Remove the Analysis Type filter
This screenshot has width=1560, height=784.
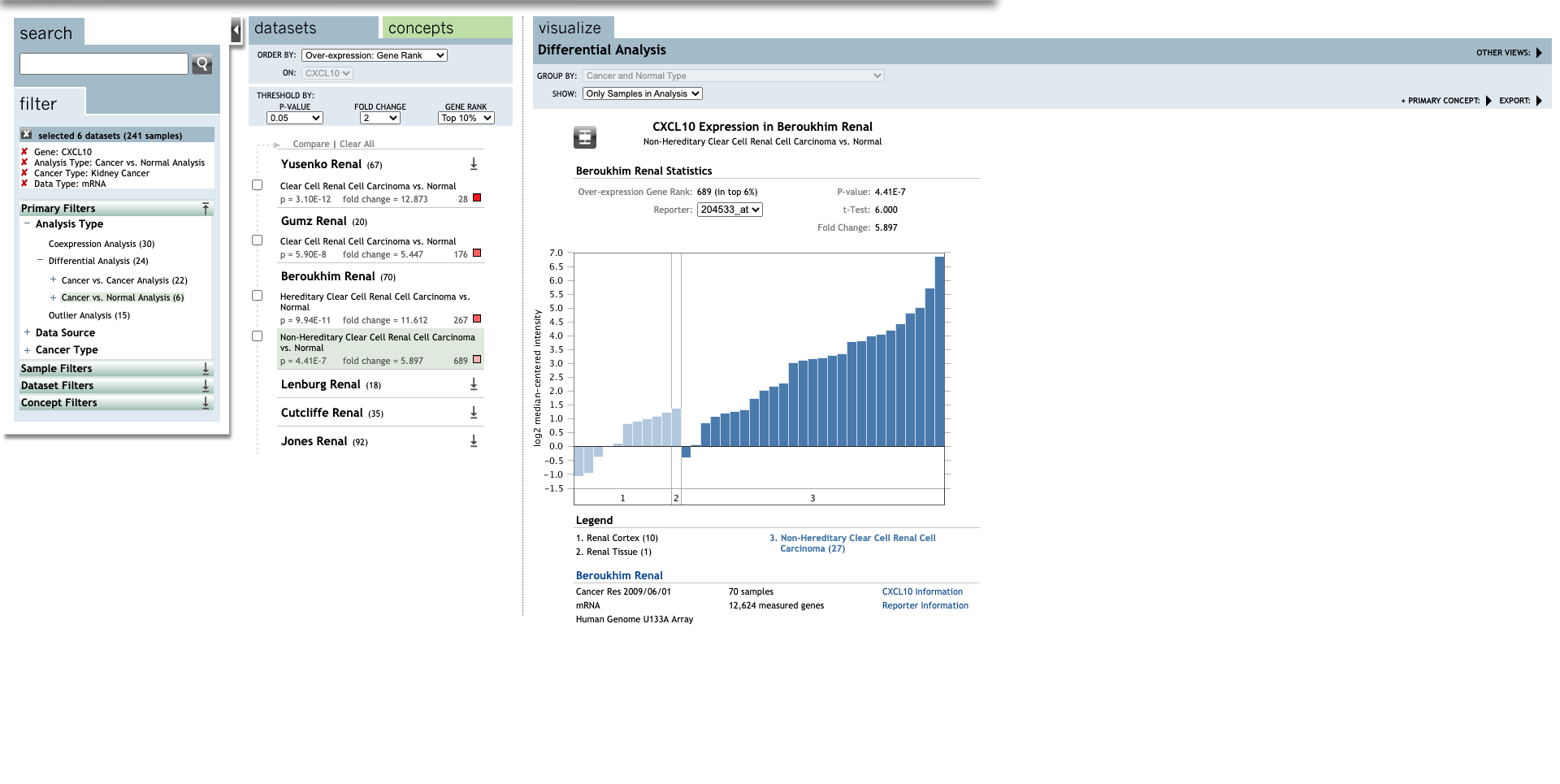24,162
